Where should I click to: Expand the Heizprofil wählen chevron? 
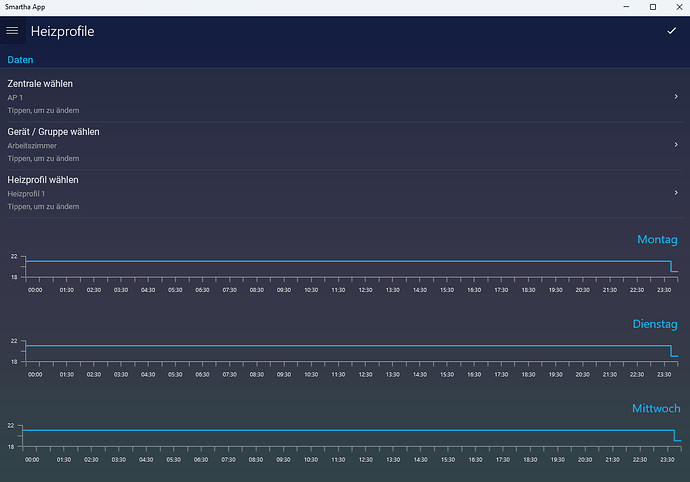point(676,193)
